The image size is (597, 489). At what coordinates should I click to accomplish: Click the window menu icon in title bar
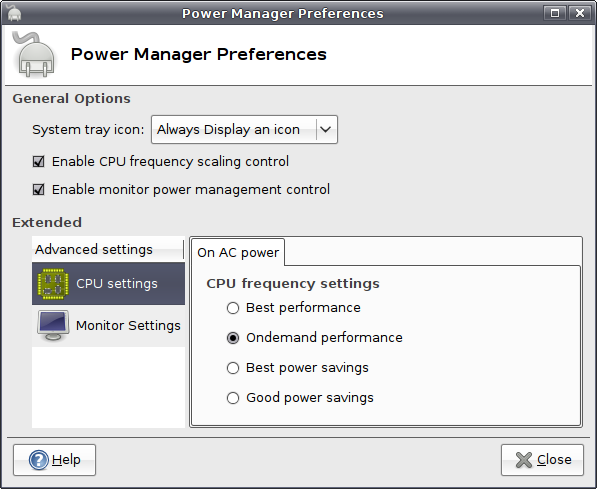(13, 13)
